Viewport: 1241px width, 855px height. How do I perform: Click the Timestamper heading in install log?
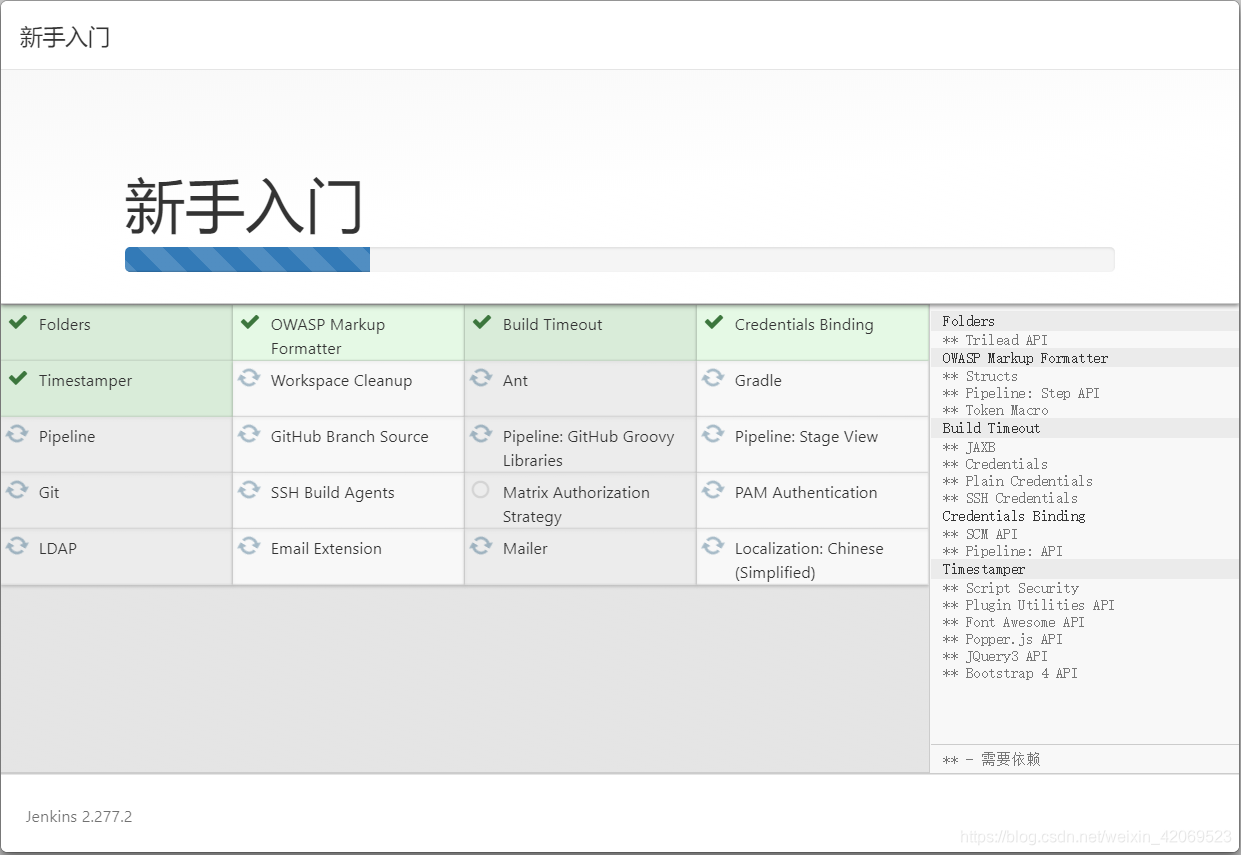coord(984,569)
